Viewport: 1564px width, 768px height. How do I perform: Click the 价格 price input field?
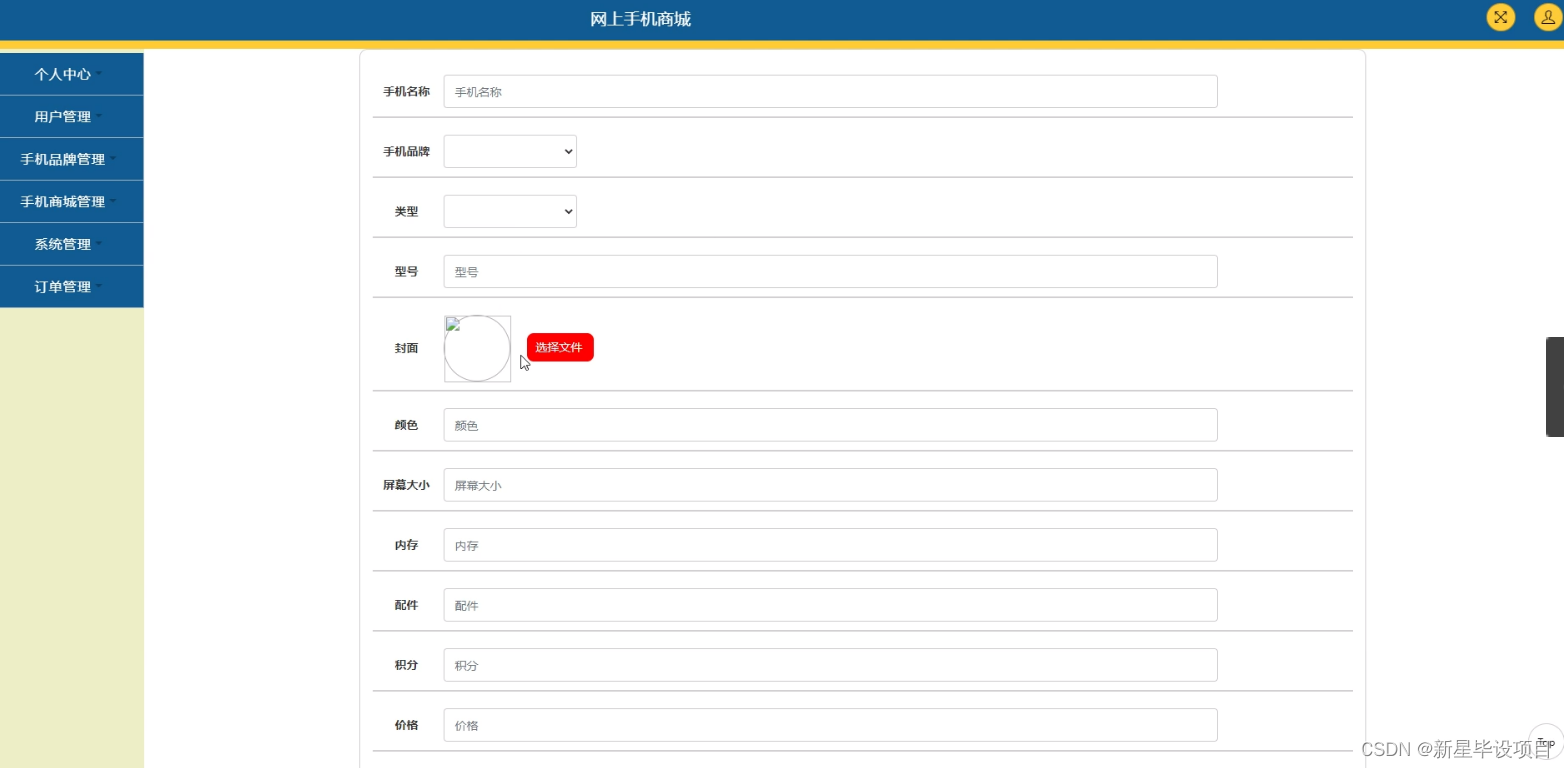click(x=830, y=724)
